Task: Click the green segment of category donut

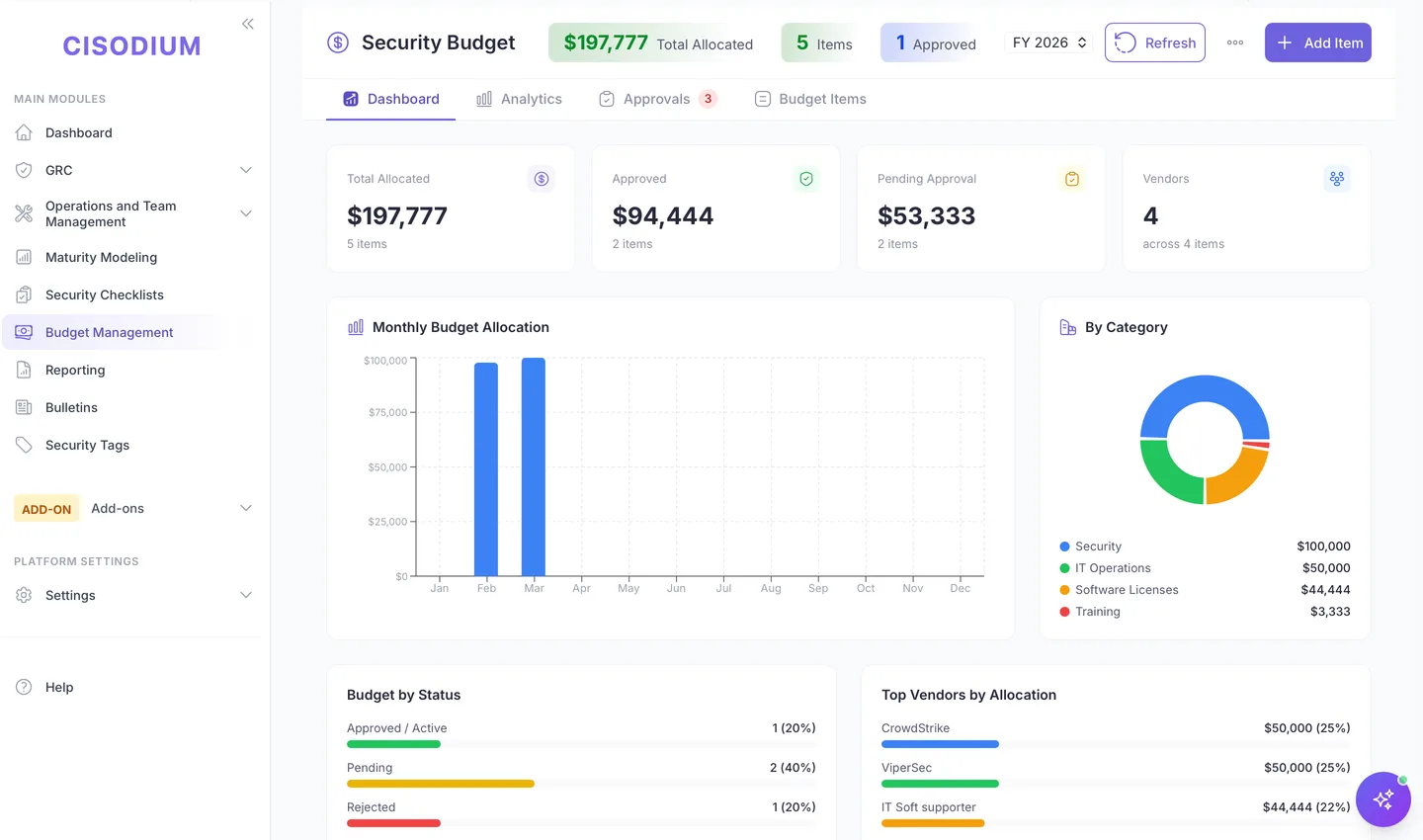Action: [x=1166, y=476]
